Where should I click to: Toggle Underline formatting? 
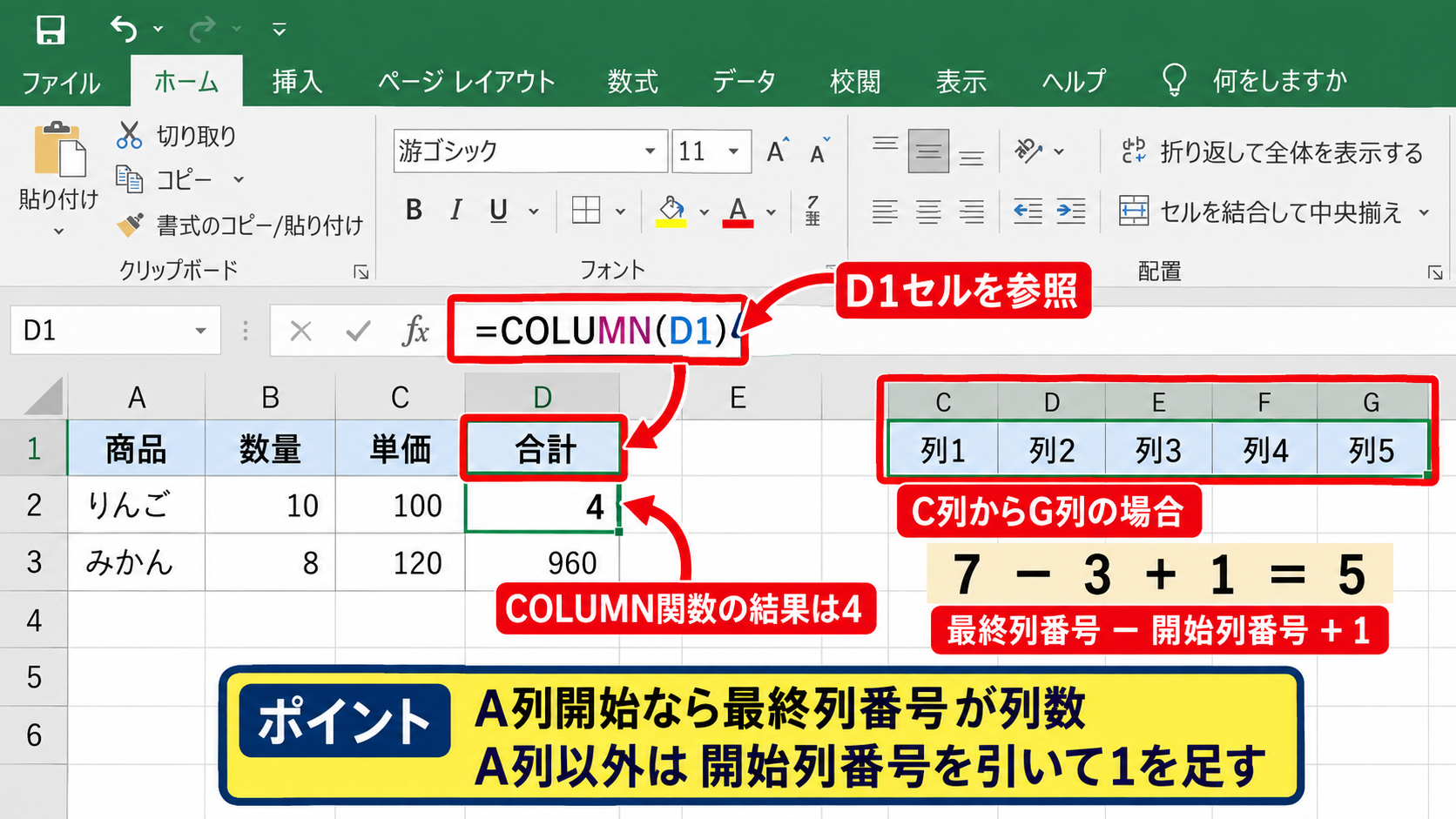click(x=498, y=211)
